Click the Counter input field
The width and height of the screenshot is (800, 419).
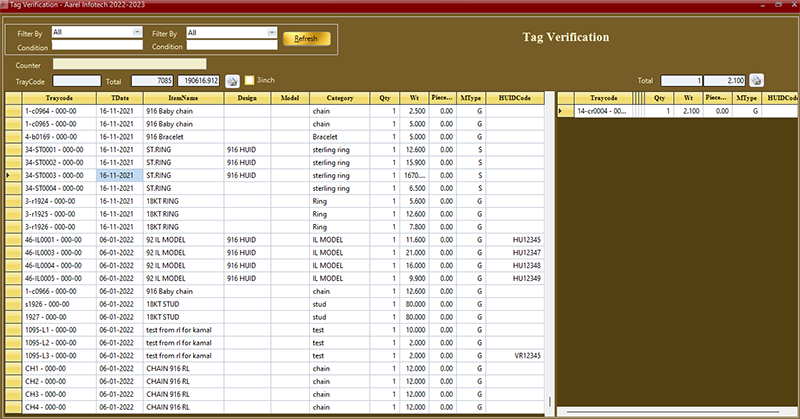(130, 64)
